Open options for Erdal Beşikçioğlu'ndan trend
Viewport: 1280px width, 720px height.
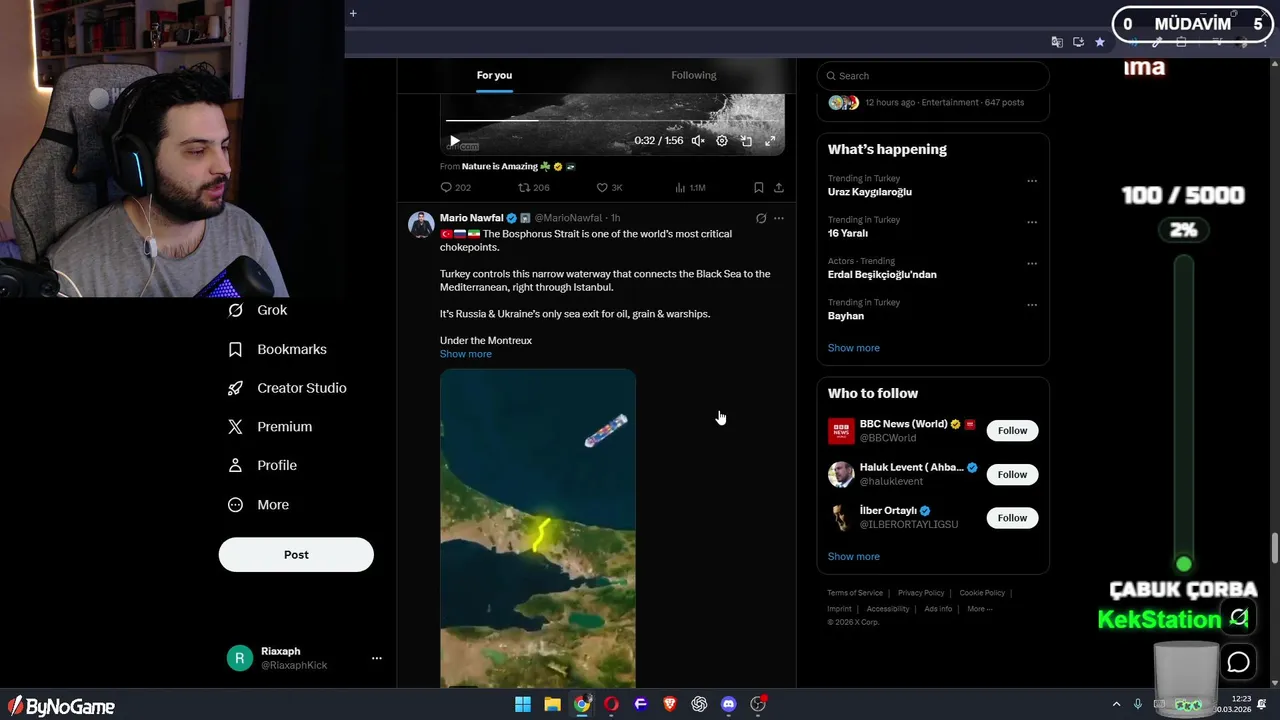[1032, 264]
